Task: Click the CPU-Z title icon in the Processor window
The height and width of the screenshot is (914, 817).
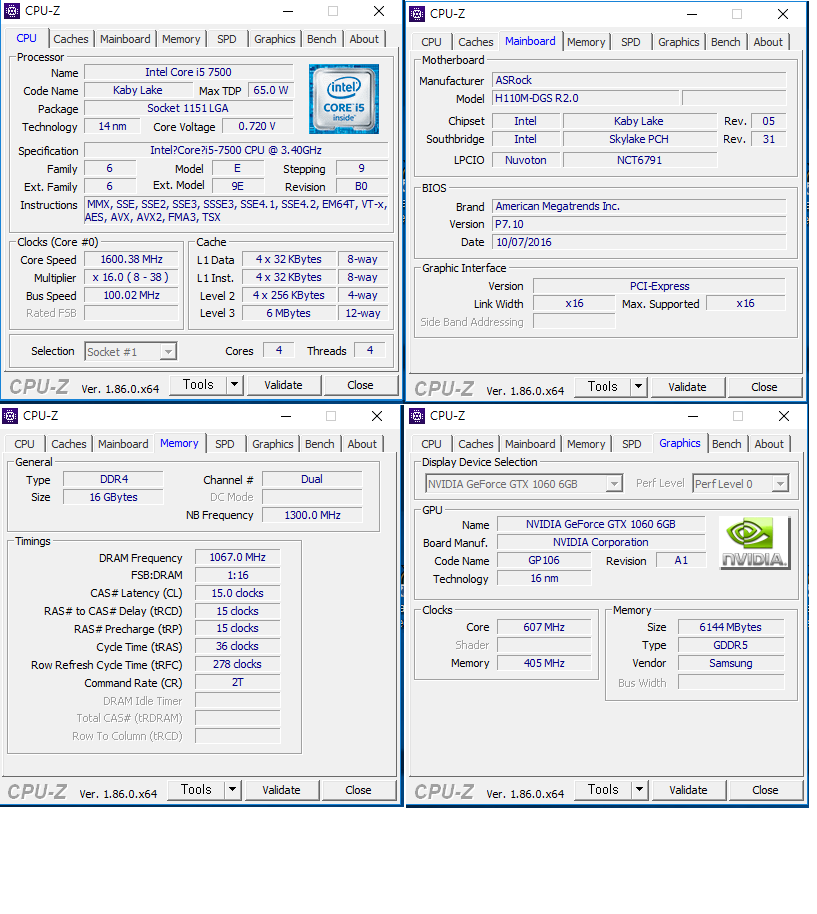Action: click(12, 11)
